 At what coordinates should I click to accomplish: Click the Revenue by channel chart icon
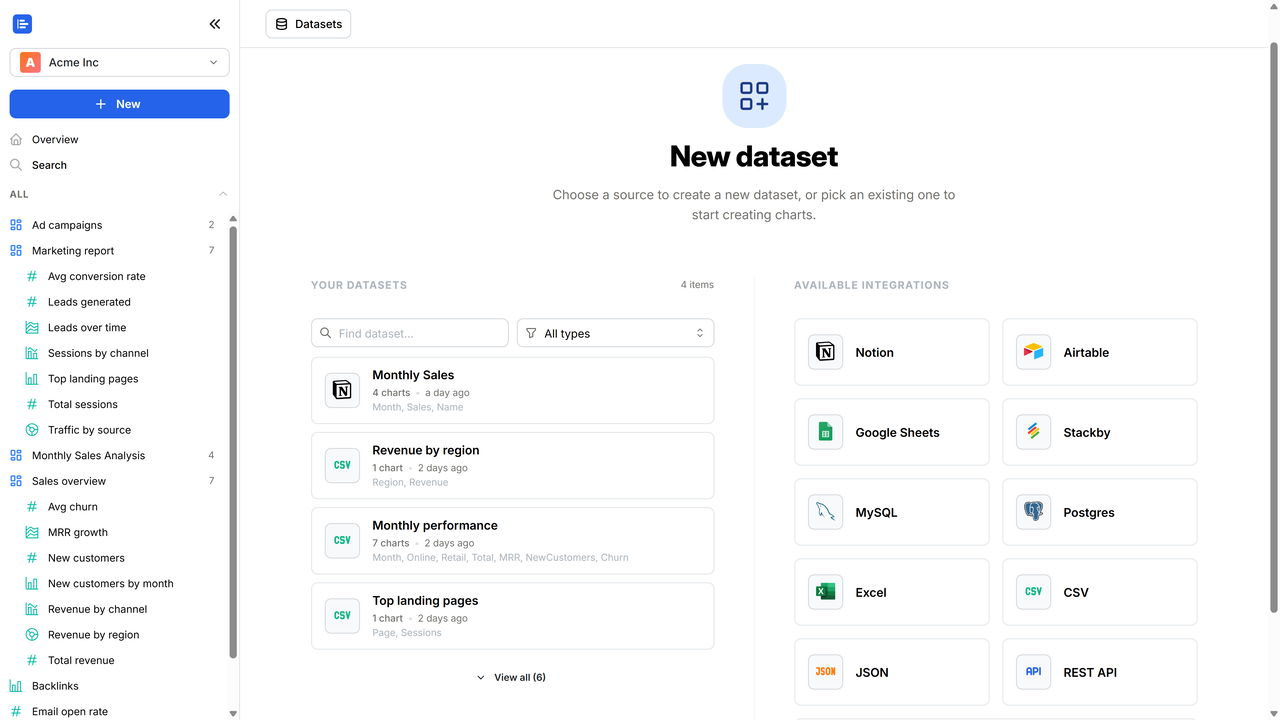[32, 609]
